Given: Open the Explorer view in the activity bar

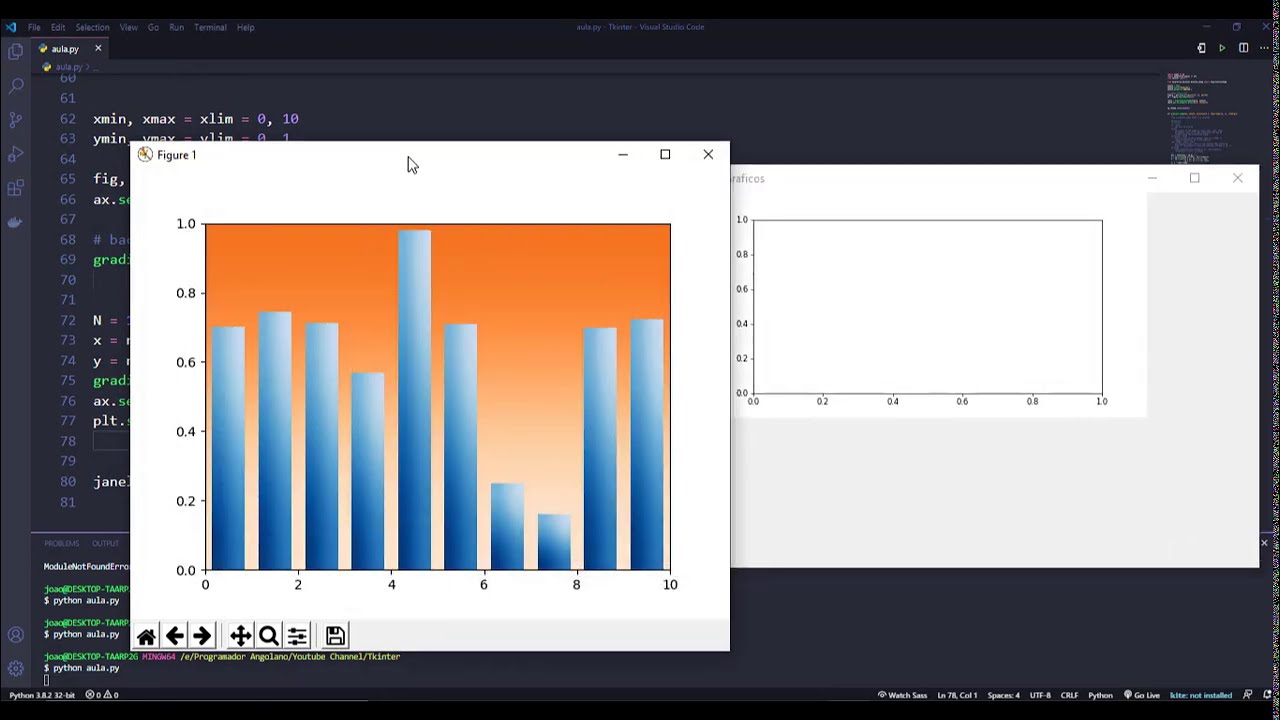Looking at the screenshot, I should (x=15, y=52).
